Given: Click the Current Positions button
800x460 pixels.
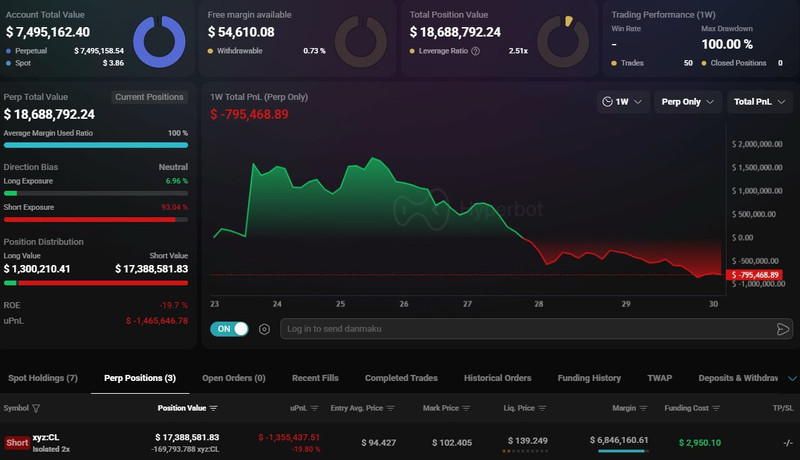Looking at the screenshot, I should 149,97.
